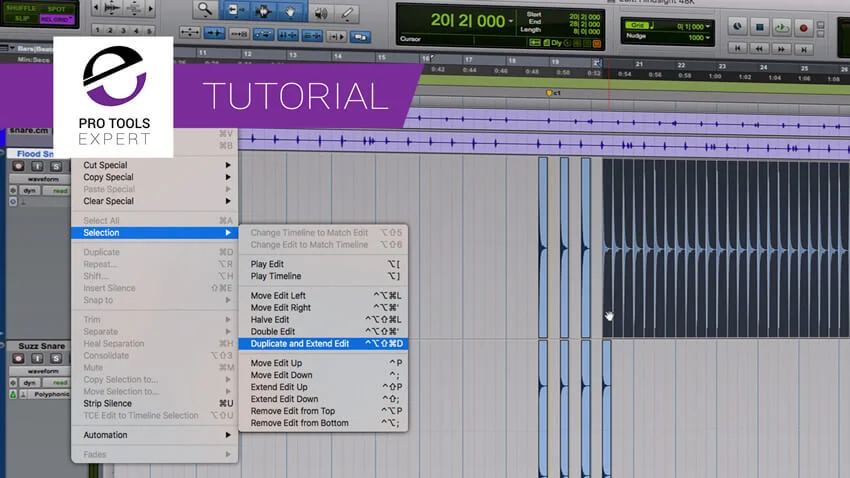The width and height of the screenshot is (850, 478).
Task: Choose Strip Silence from Edit menu
Action: click(154, 403)
